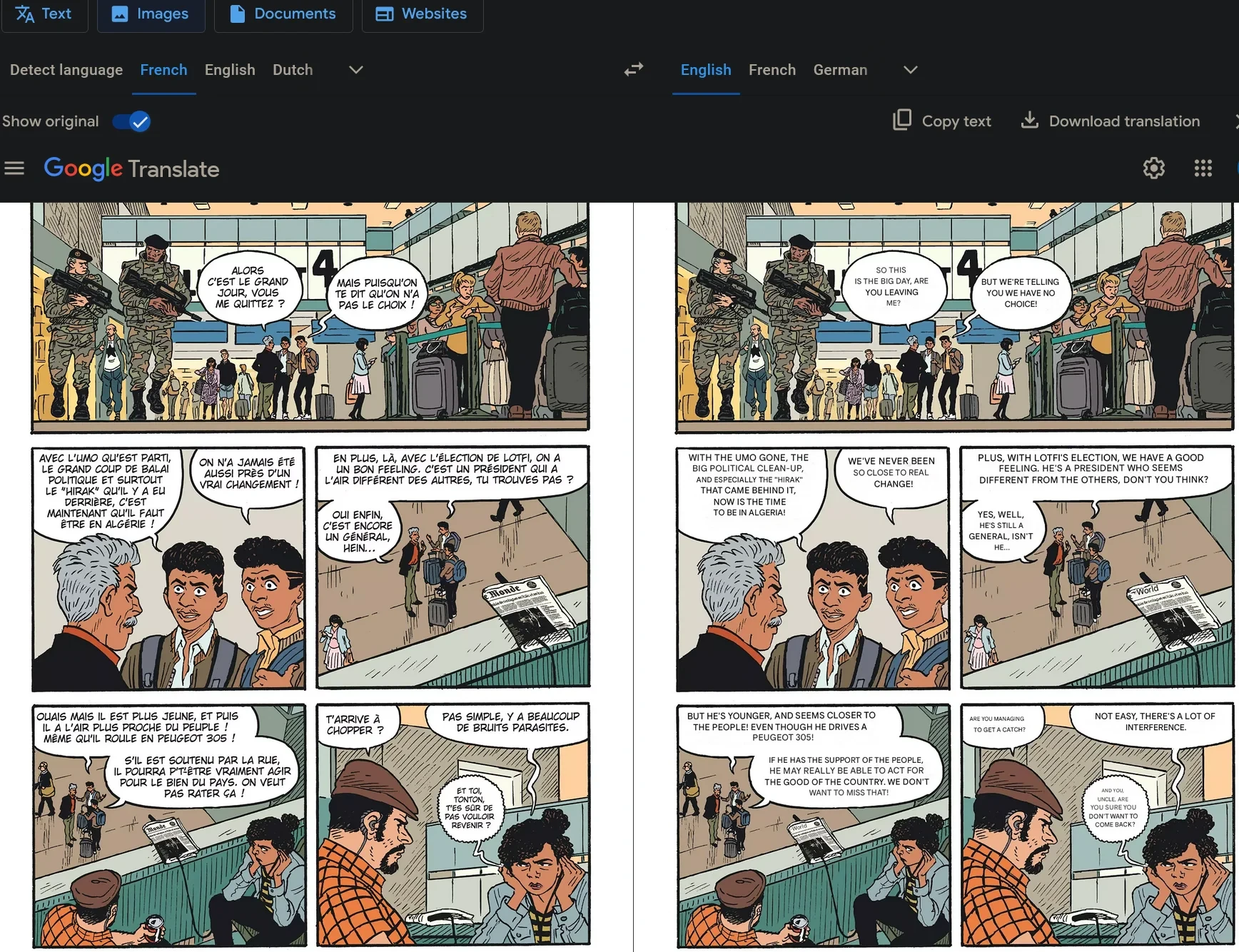
Task: Expand the source language list chevron
Action: point(355,70)
